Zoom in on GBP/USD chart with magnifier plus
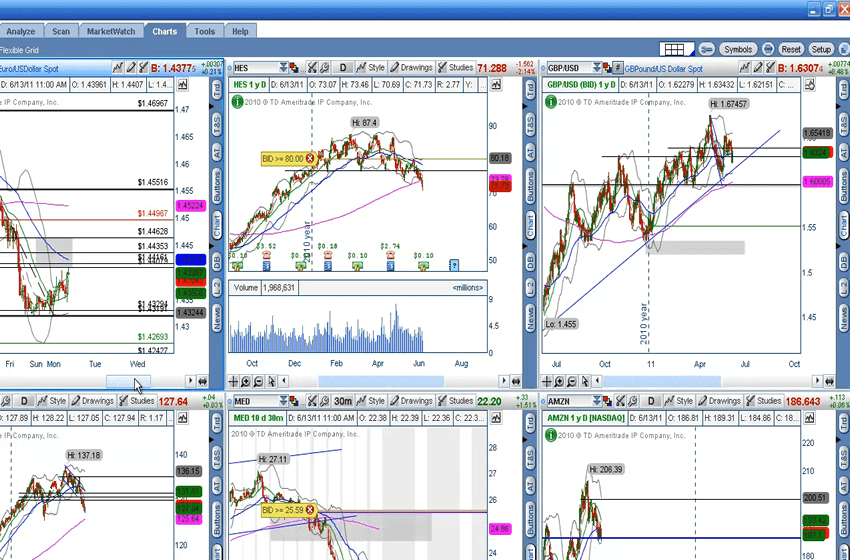 (x=559, y=382)
